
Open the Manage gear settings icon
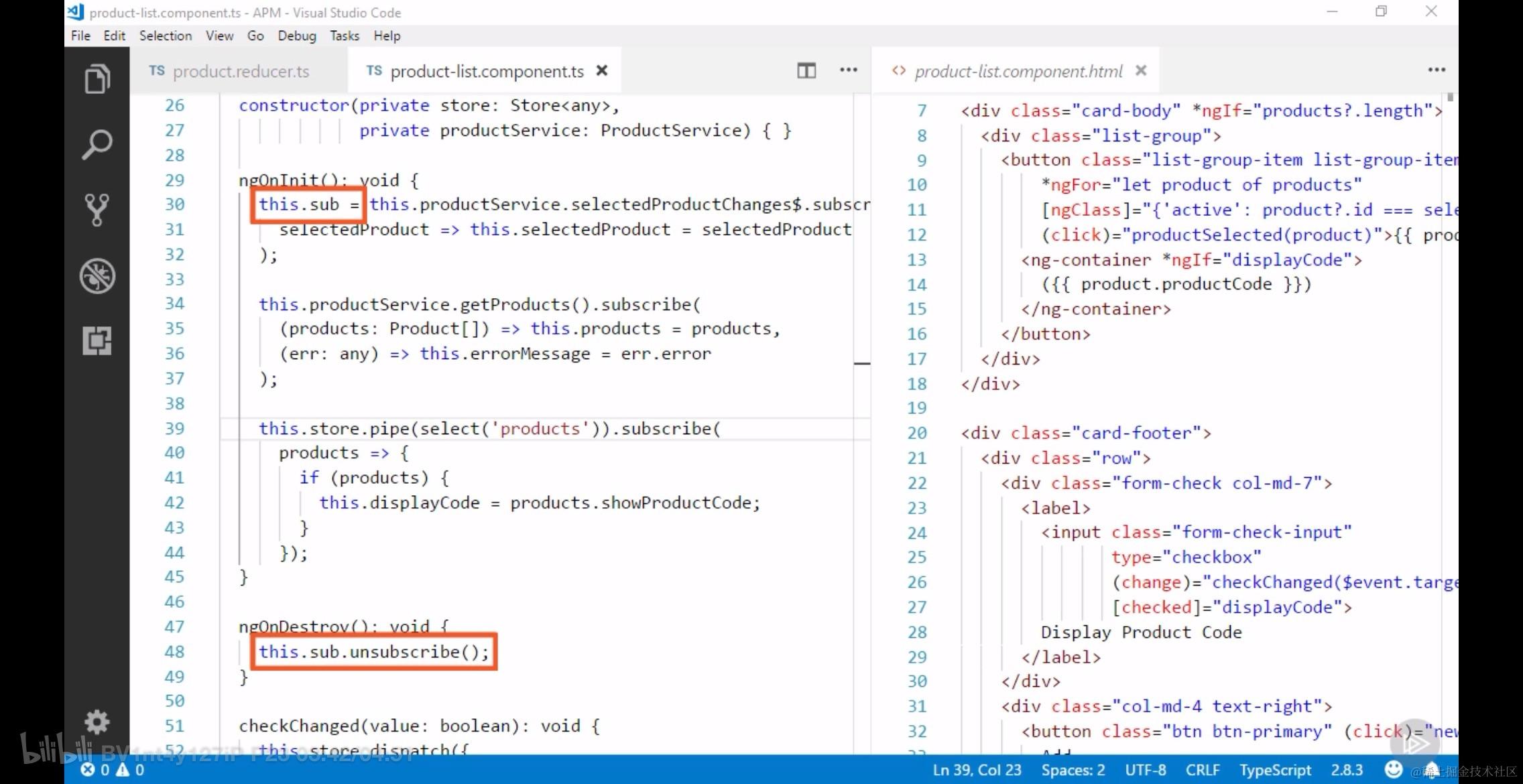(97, 722)
